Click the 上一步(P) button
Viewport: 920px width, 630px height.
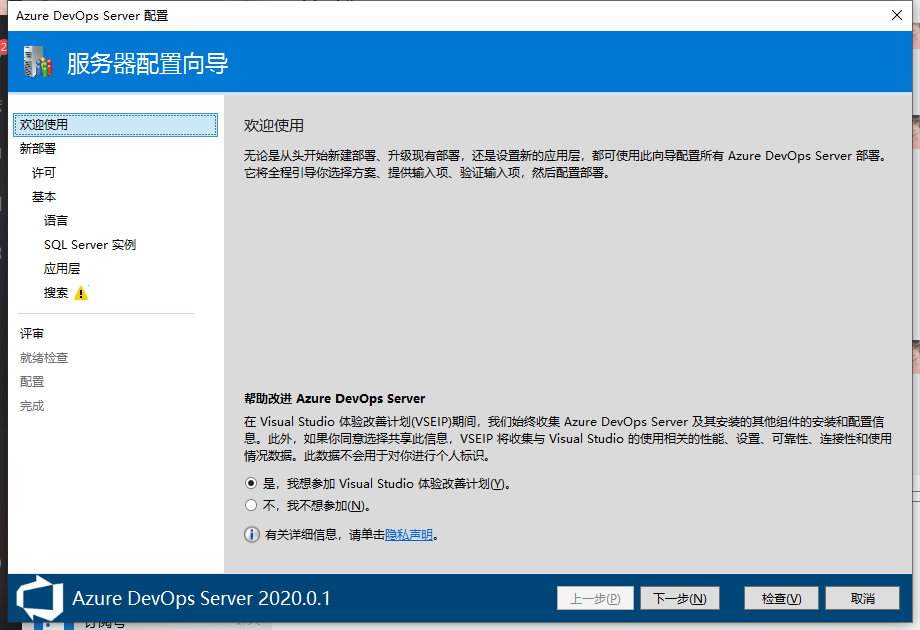point(595,597)
